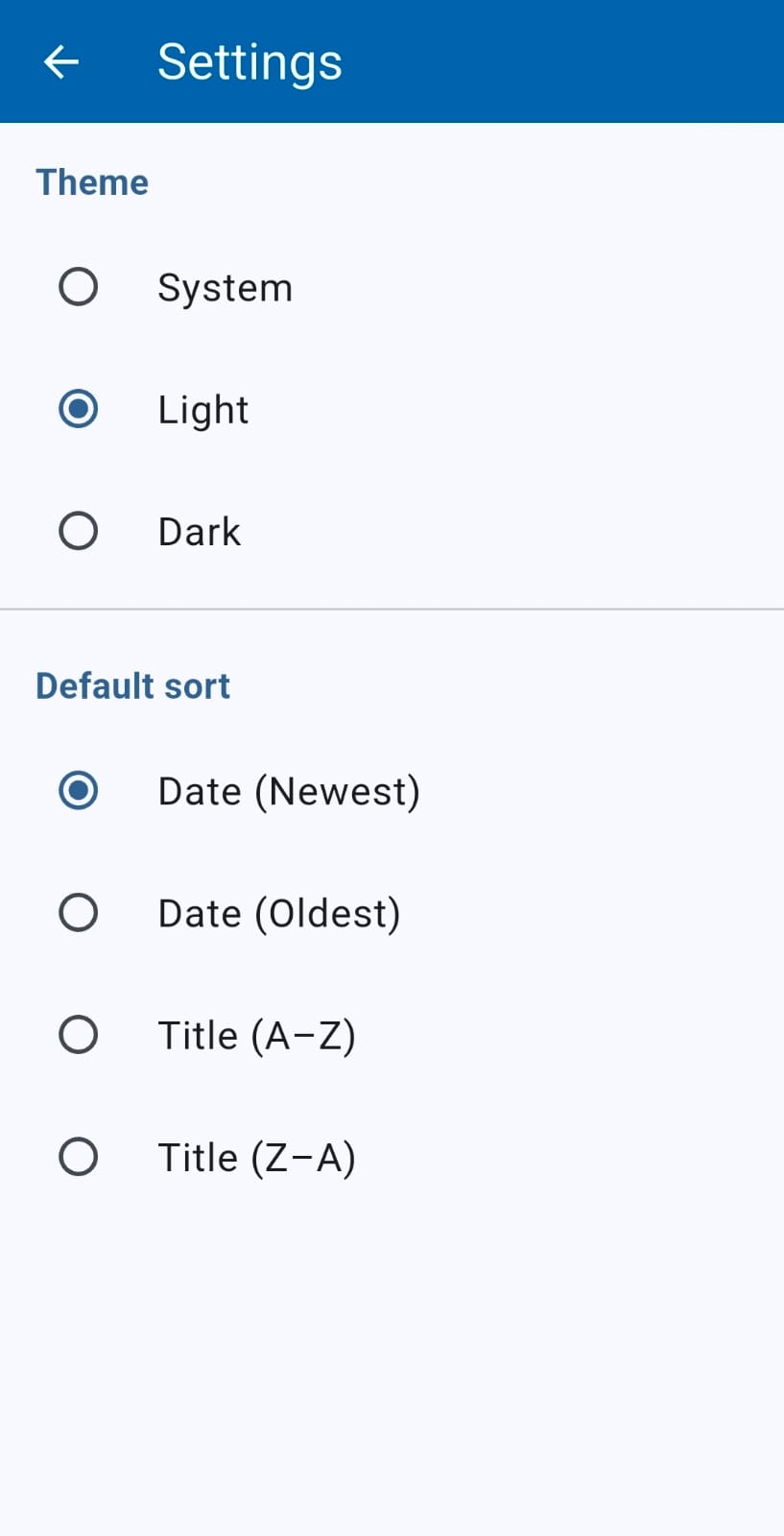This screenshot has width=784, height=1536.
Task: Click the 'Title (A–Z)' text label
Action: point(256,1036)
